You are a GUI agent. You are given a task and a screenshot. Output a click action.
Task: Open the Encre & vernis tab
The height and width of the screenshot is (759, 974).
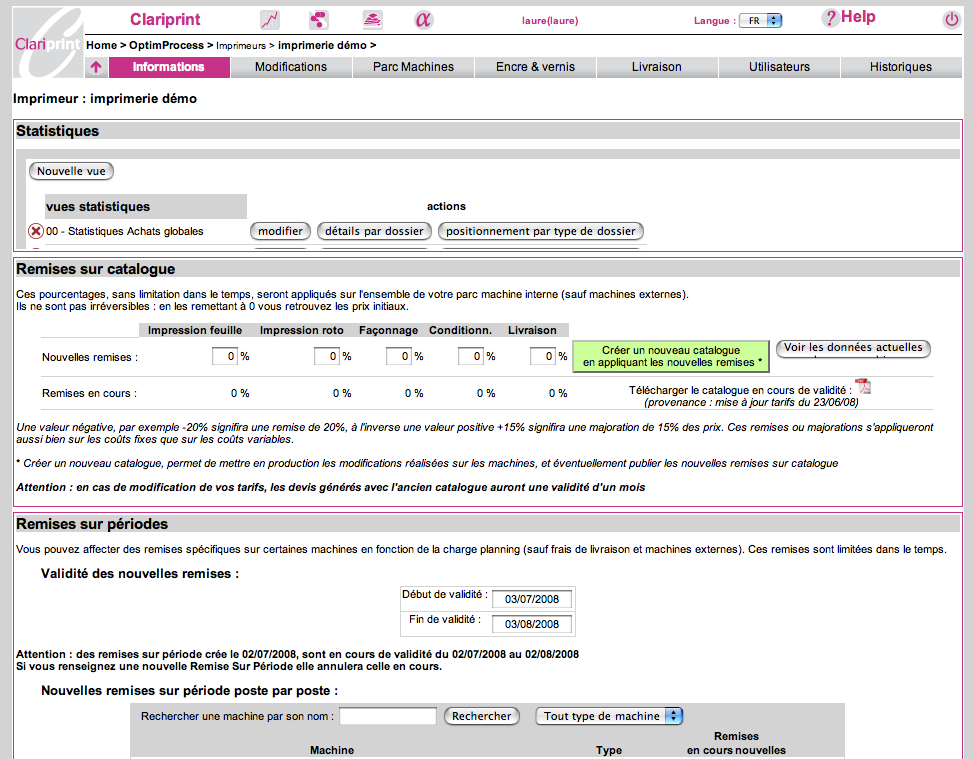tap(535, 67)
